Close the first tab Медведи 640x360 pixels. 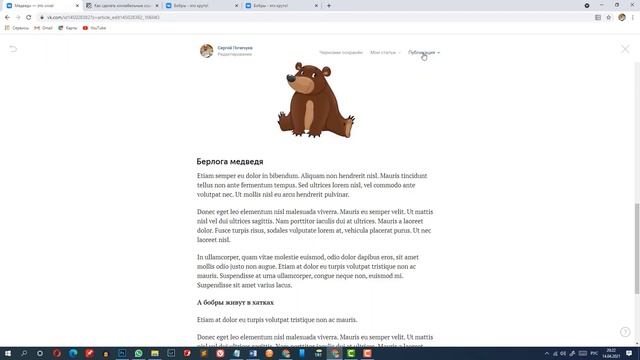(77, 6)
